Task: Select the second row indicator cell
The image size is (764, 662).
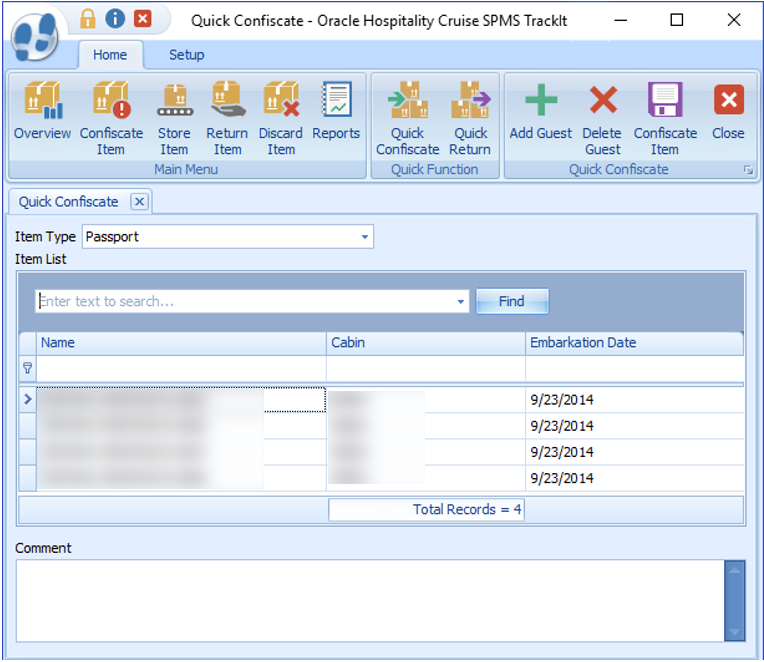Action: [28, 426]
